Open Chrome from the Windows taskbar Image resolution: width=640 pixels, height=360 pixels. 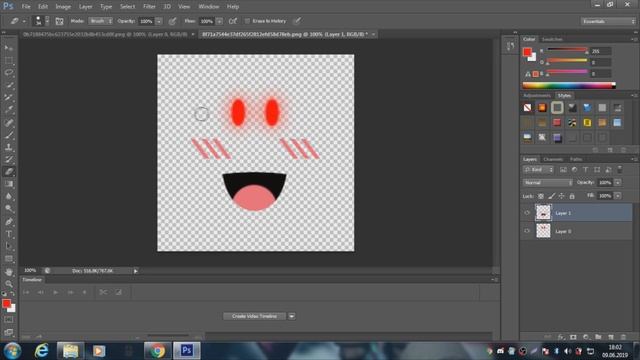[157, 351]
